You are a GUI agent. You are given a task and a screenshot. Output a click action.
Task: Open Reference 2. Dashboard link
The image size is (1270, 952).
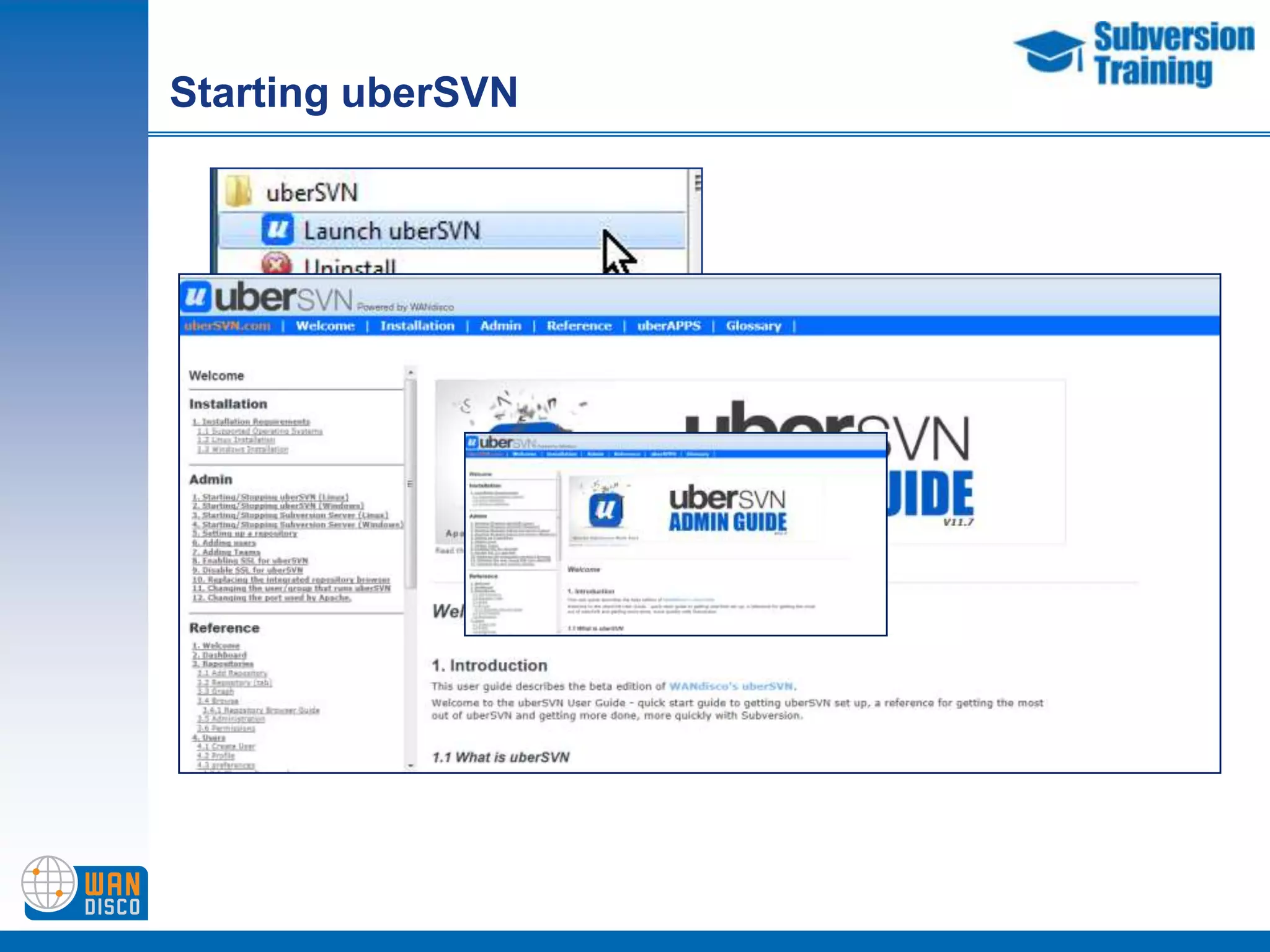(x=220, y=655)
